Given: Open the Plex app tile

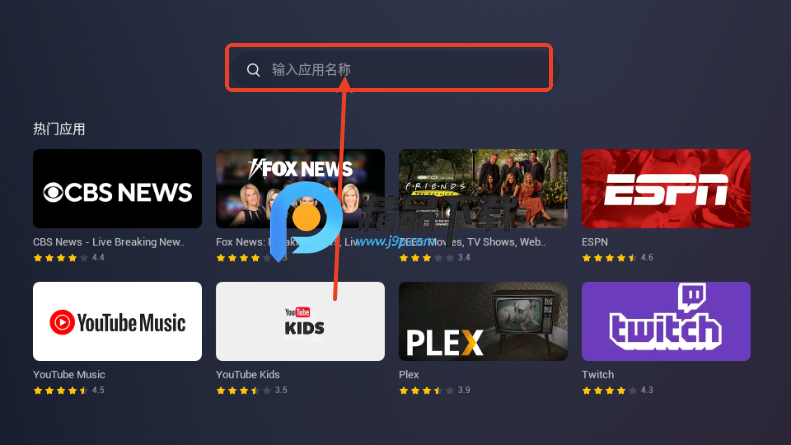Looking at the screenshot, I should tap(483, 321).
